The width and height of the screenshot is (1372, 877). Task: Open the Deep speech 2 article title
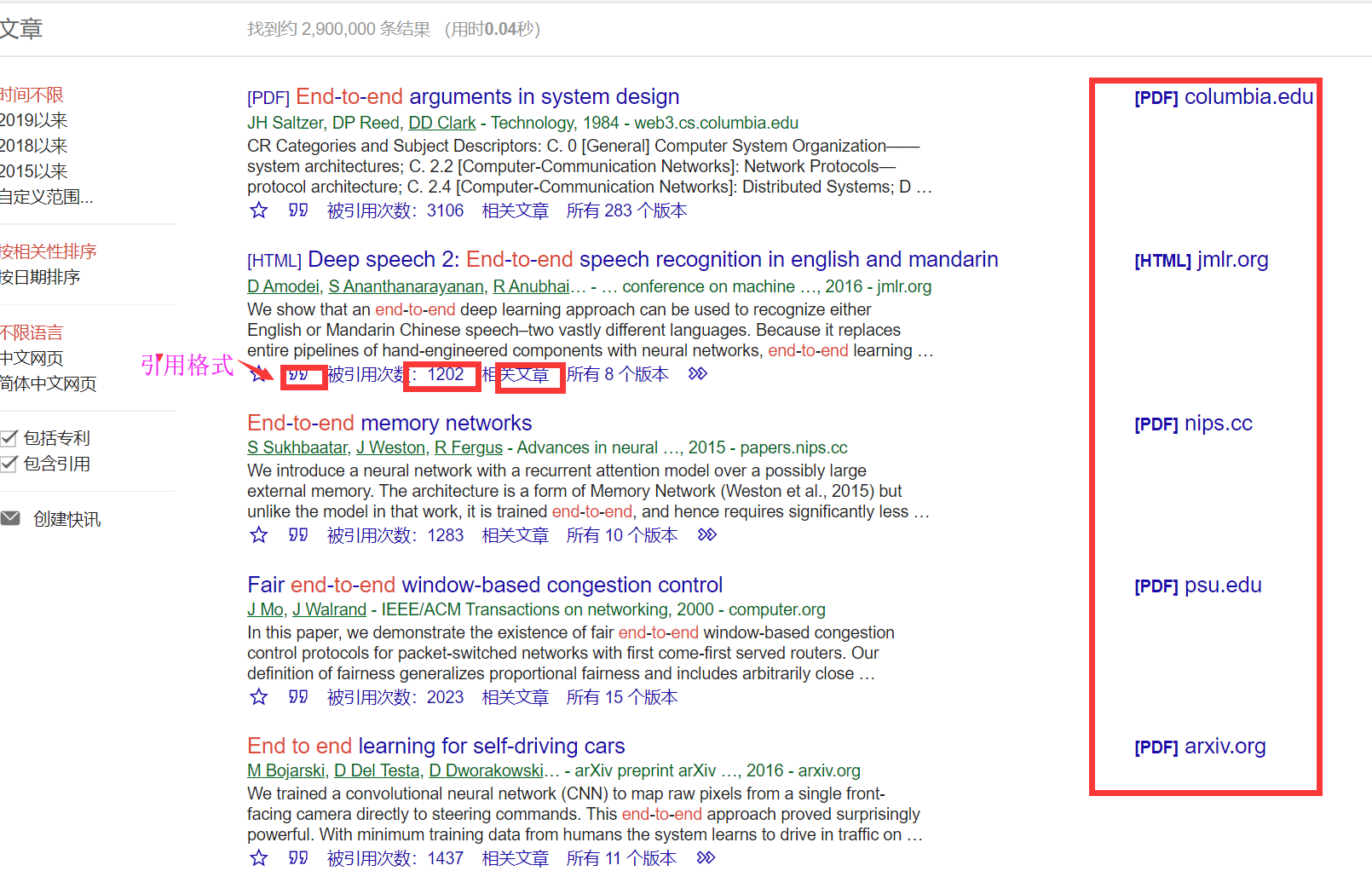653,259
